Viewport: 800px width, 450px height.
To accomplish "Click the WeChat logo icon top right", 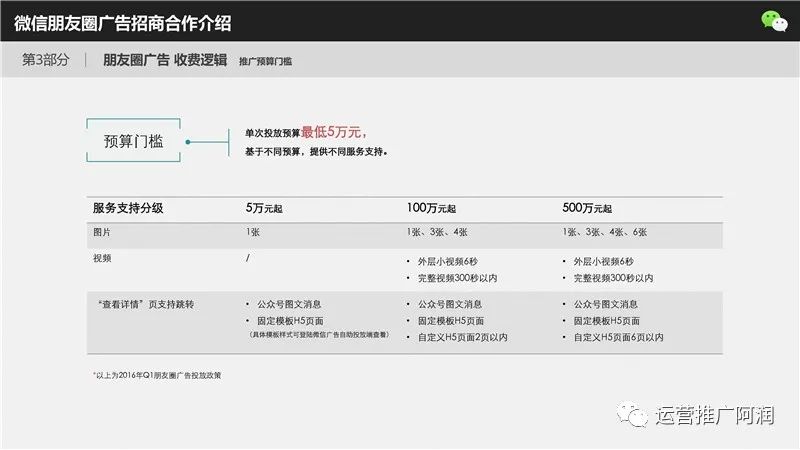I will pos(774,21).
